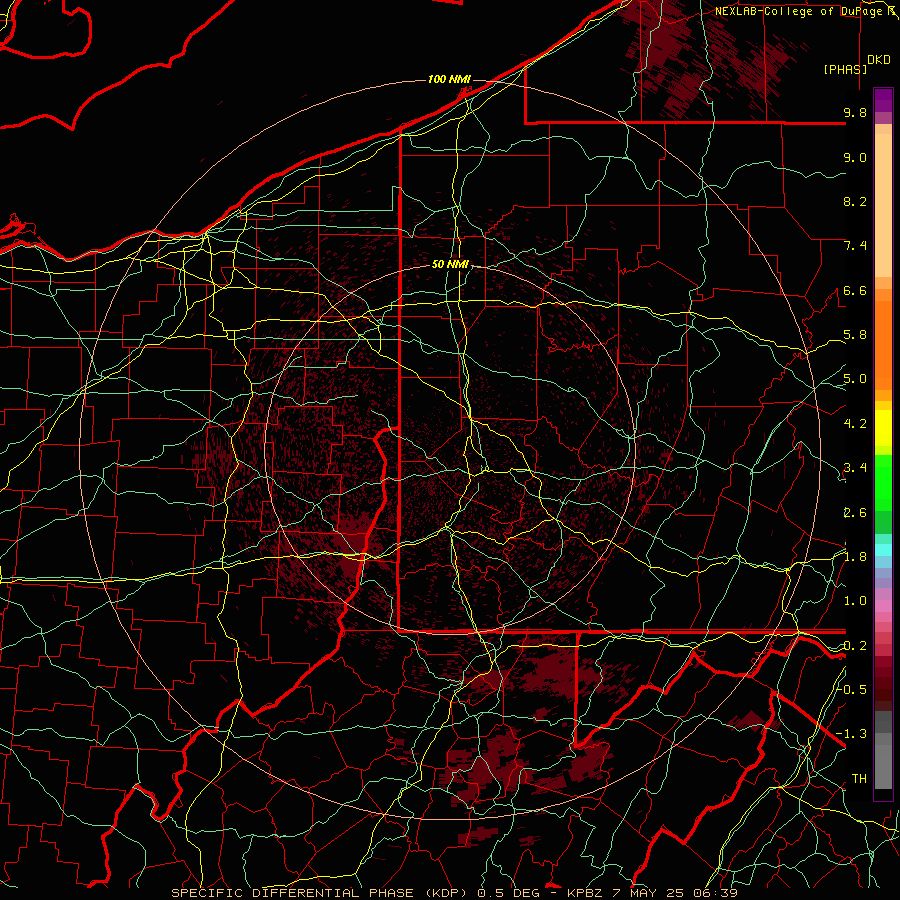
Task: Click "(KDP)" in the bottom caption
Action: 445,893
